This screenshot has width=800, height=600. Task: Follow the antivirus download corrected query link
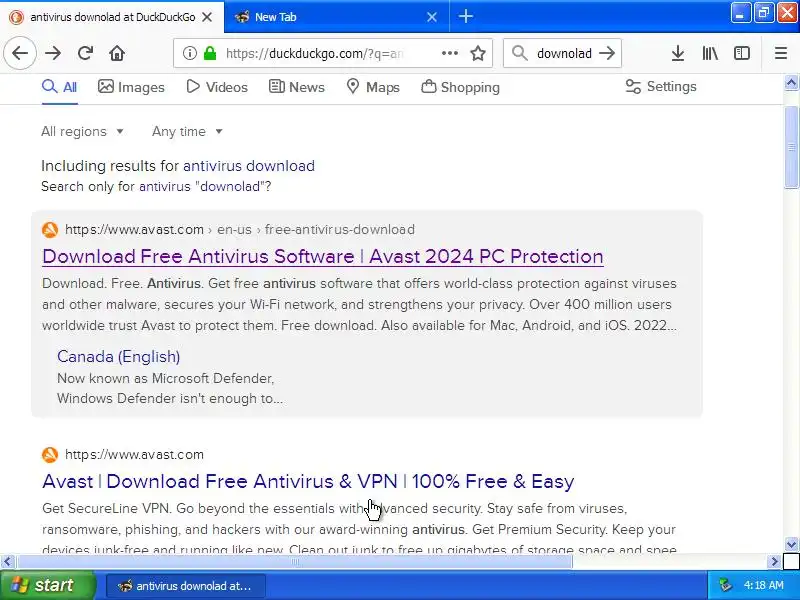(249, 166)
